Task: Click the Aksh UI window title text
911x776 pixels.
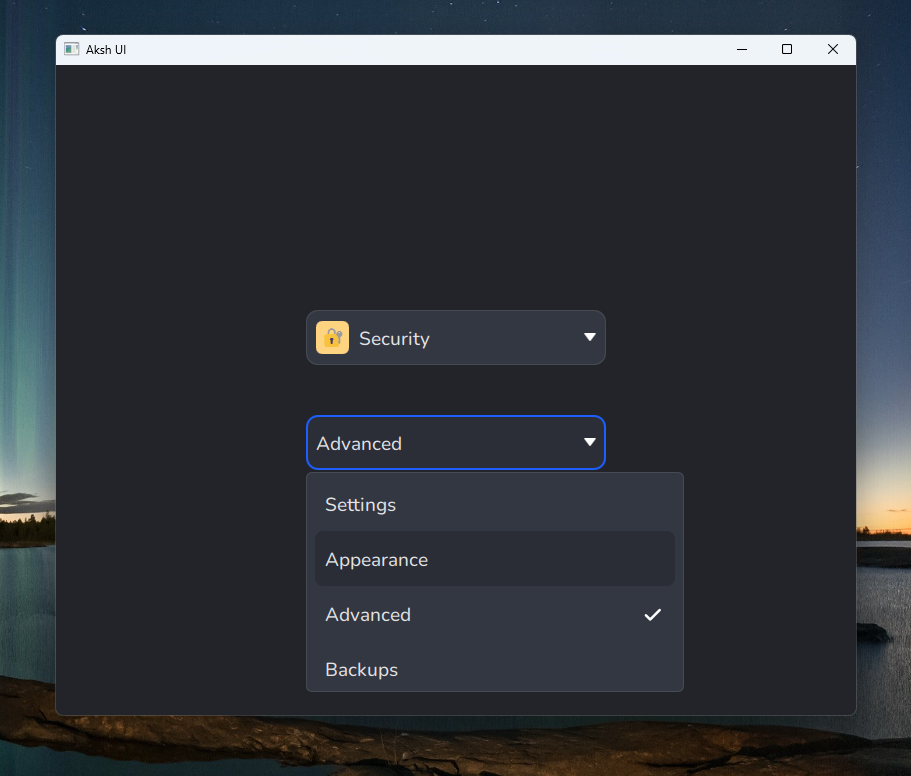Action: [x=106, y=50]
